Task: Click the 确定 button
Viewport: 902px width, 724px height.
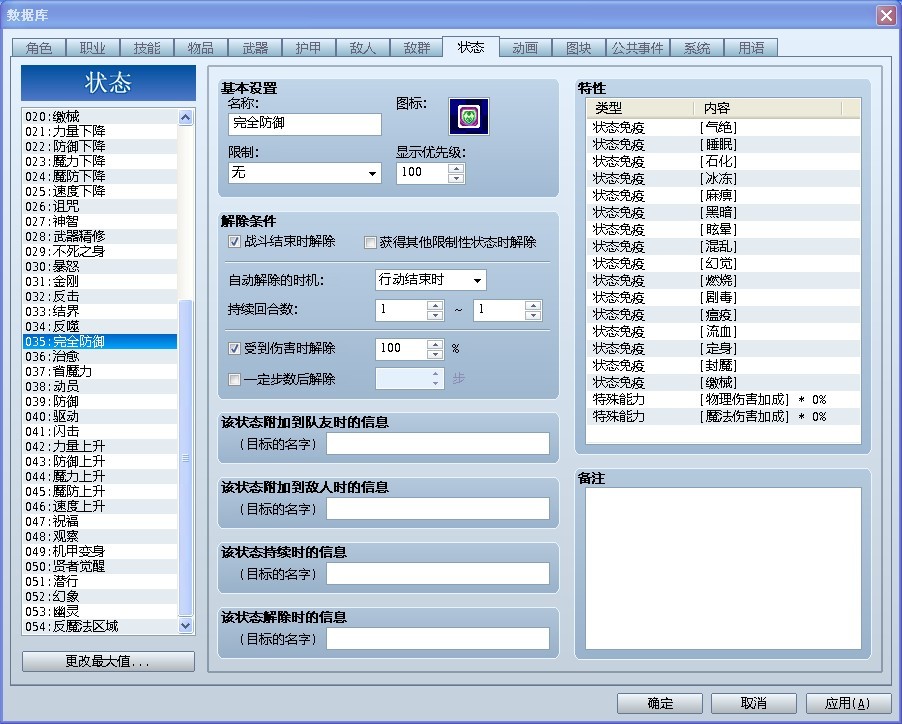Action: coord(660,703)
